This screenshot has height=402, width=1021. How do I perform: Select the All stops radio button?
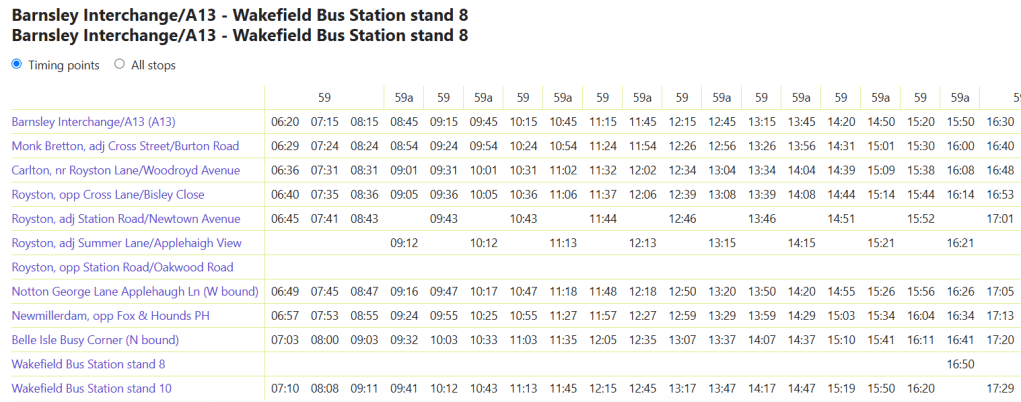[120, 64]
